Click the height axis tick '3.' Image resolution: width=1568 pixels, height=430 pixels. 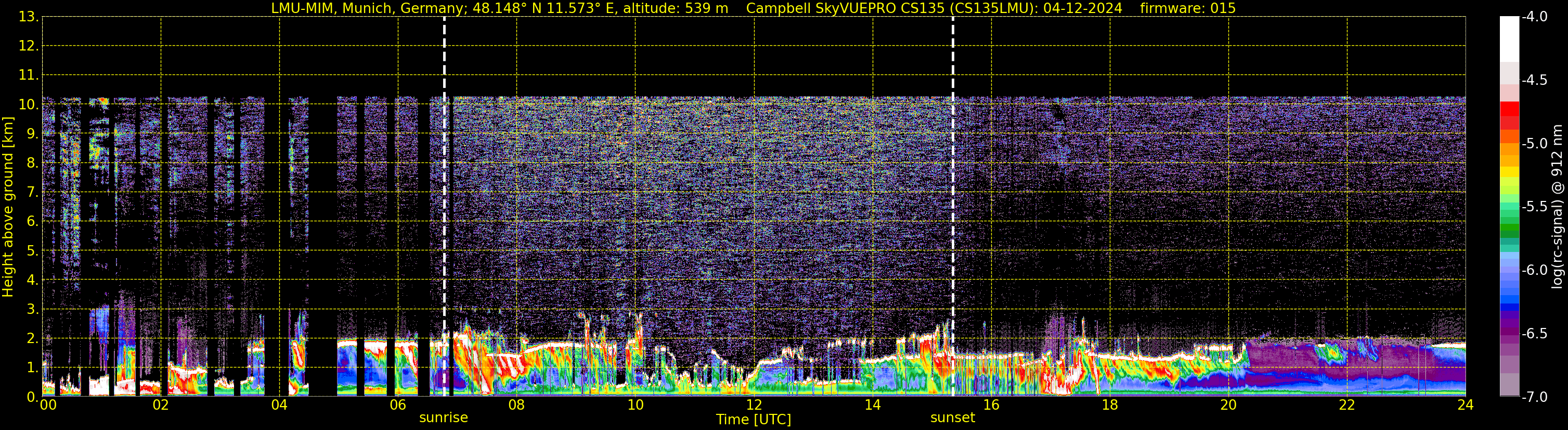(32, 309)
